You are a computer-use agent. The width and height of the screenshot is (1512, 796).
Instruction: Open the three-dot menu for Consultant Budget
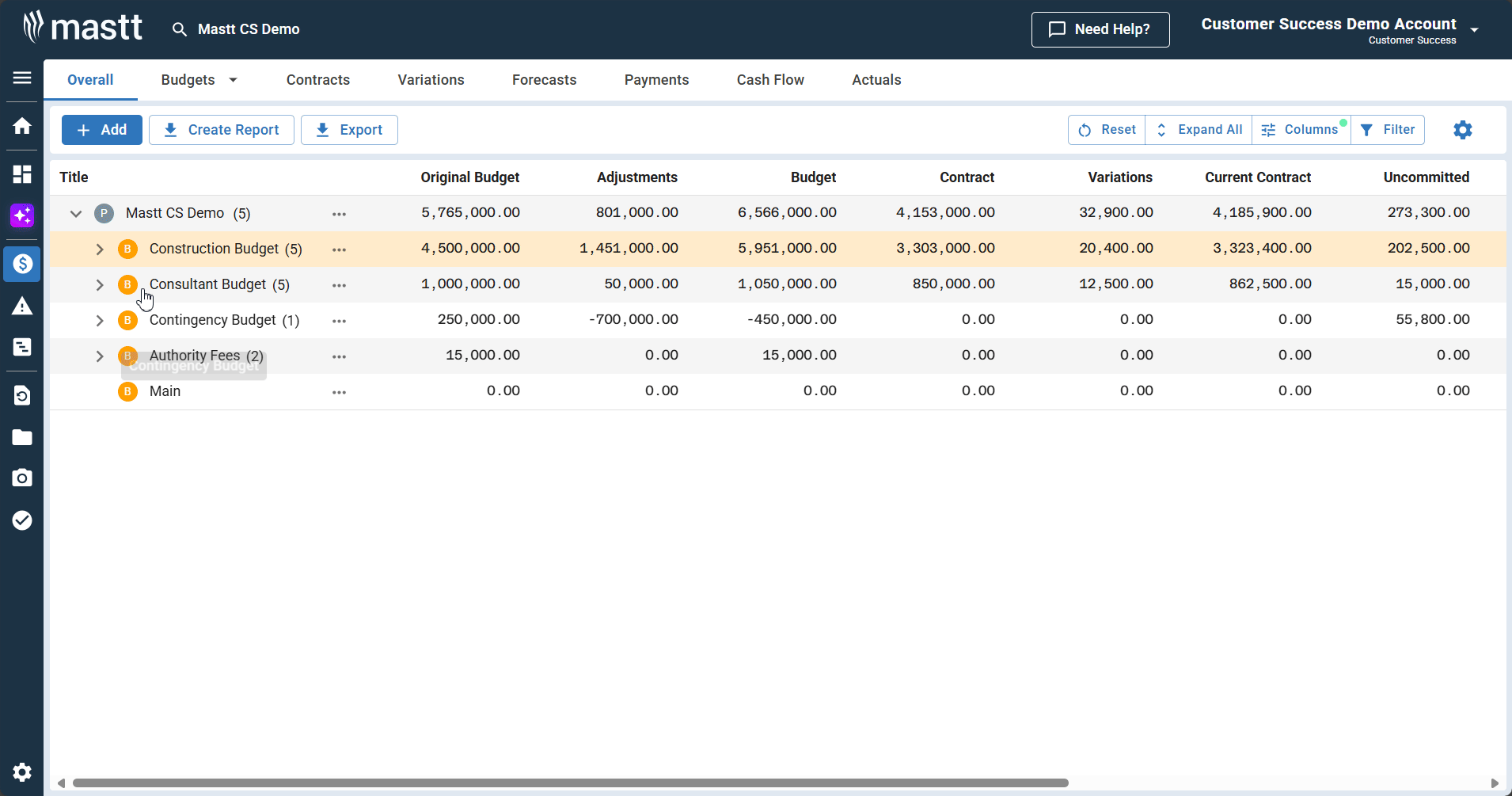pyautogui.click(x=339, y=285)
